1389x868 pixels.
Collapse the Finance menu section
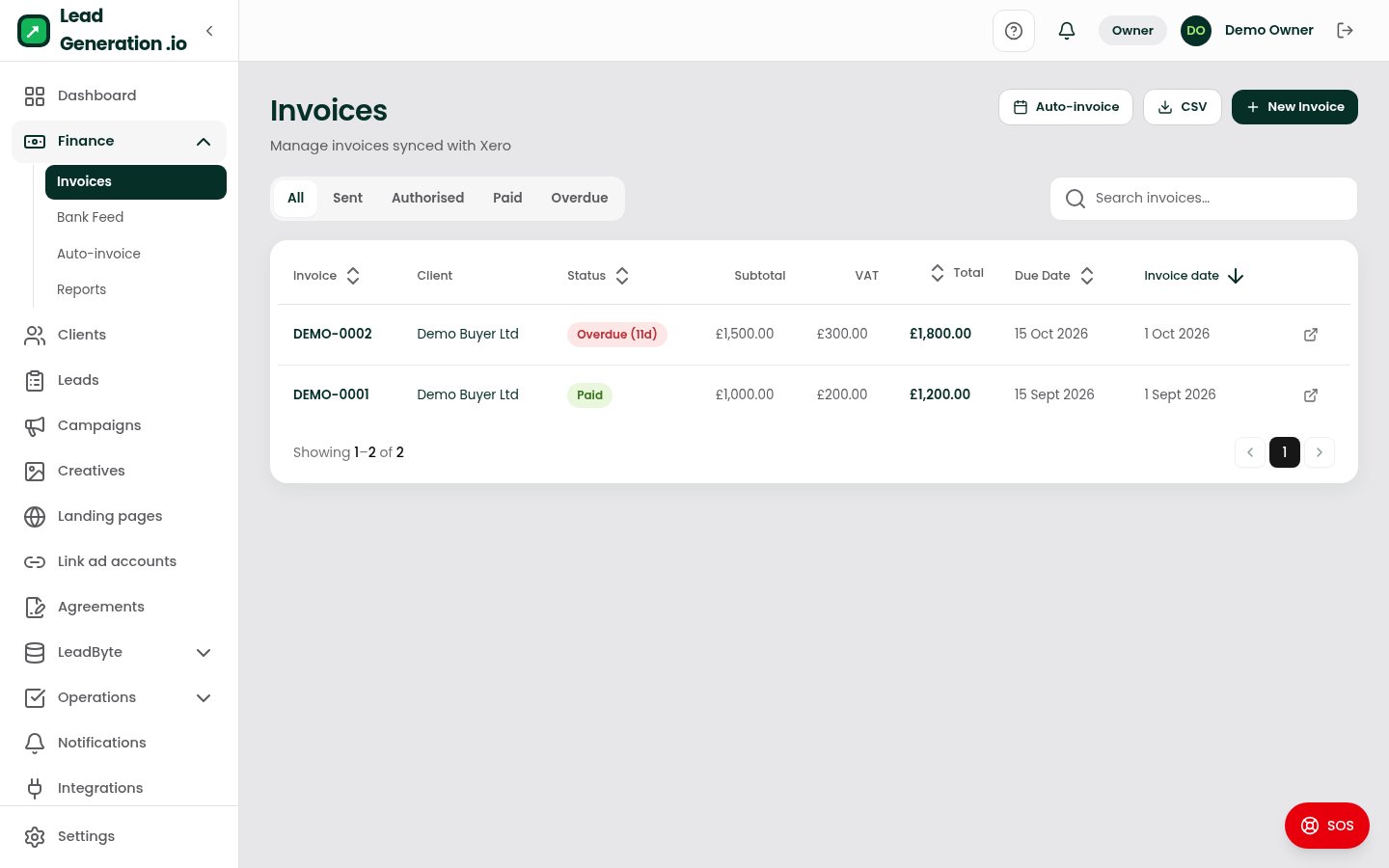119,141
